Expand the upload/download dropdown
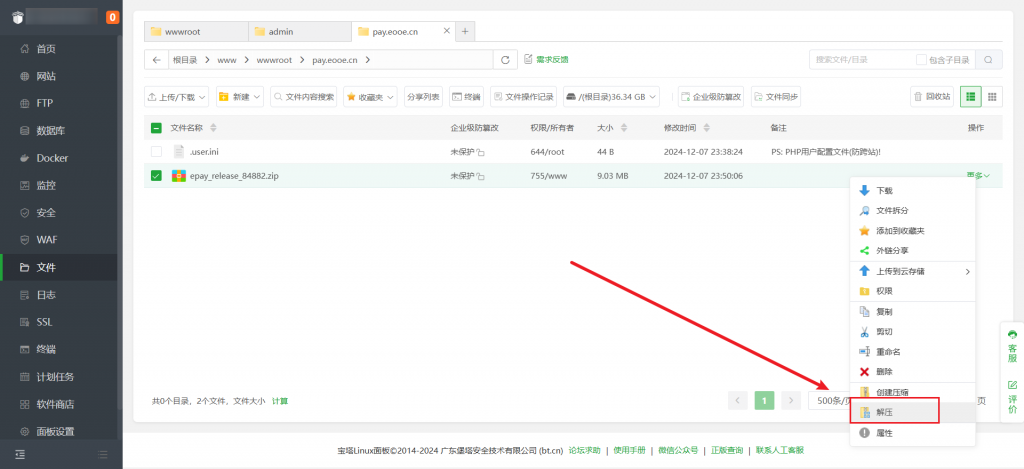Image resolution: width=1024 pixels, height=469 pixels. (x=177, y=97)
